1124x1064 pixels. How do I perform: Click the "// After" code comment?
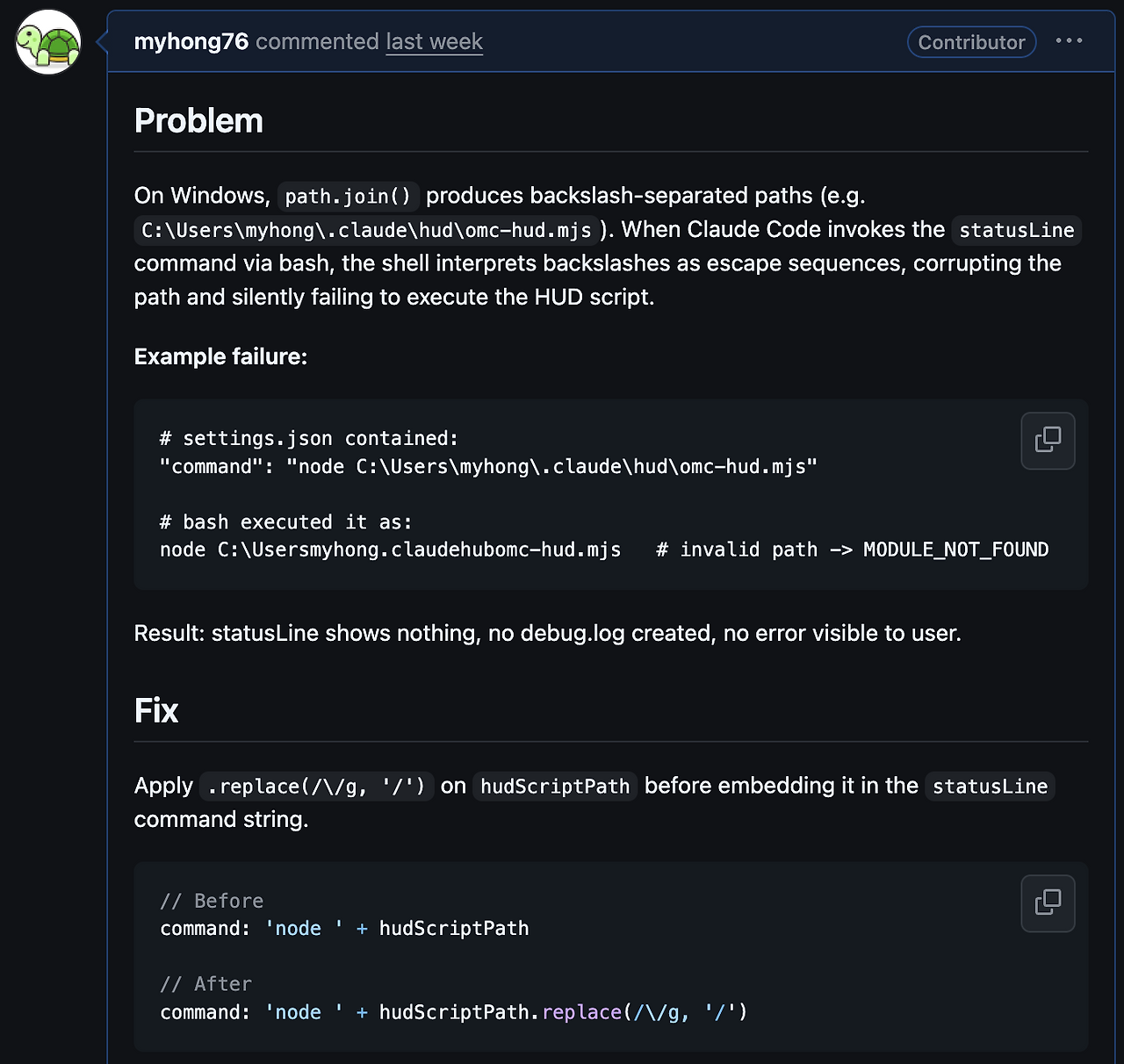[x=205, y=984]
